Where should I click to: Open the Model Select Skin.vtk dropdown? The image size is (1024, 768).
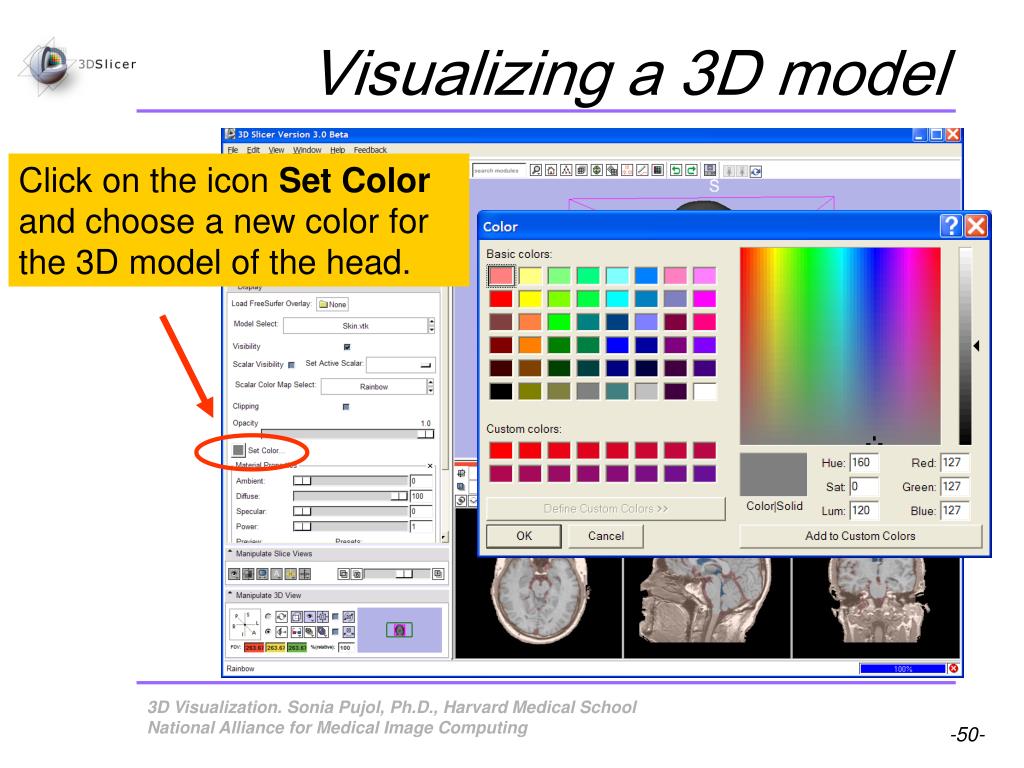click(x=359, y=325)
